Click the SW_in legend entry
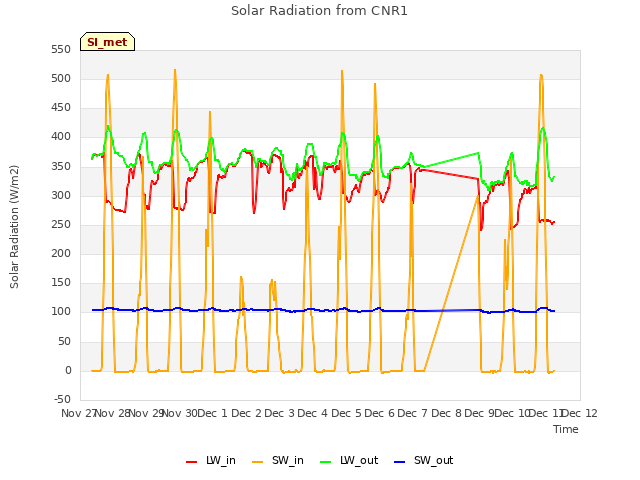Viewport: 640px width, 480px height. tap(278, 460)
